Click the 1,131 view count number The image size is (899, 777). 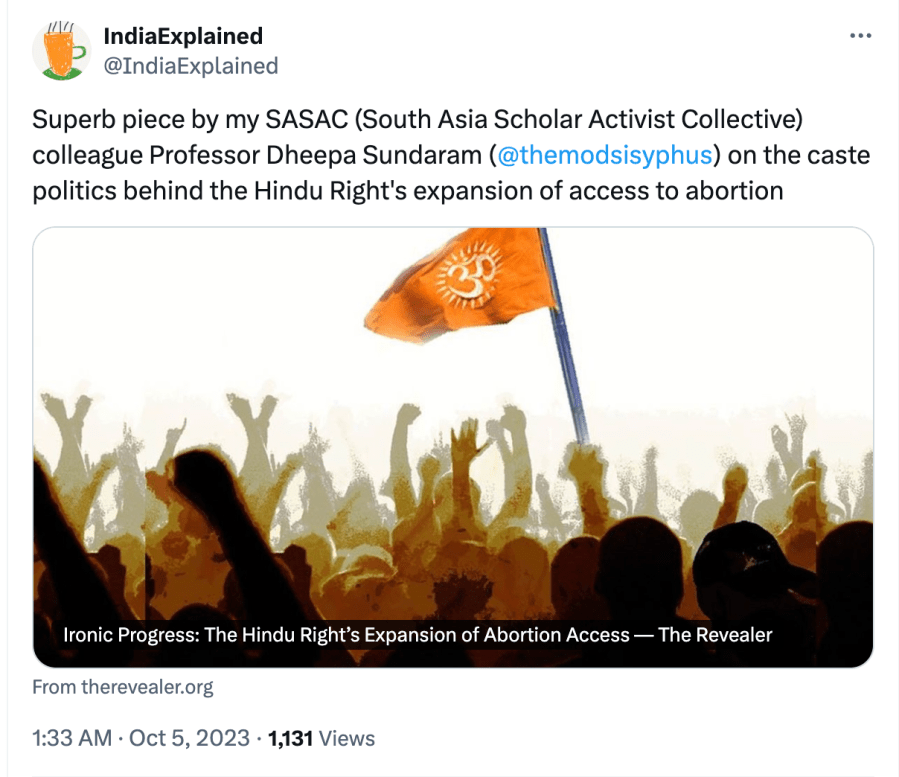[x=291, y=738]
